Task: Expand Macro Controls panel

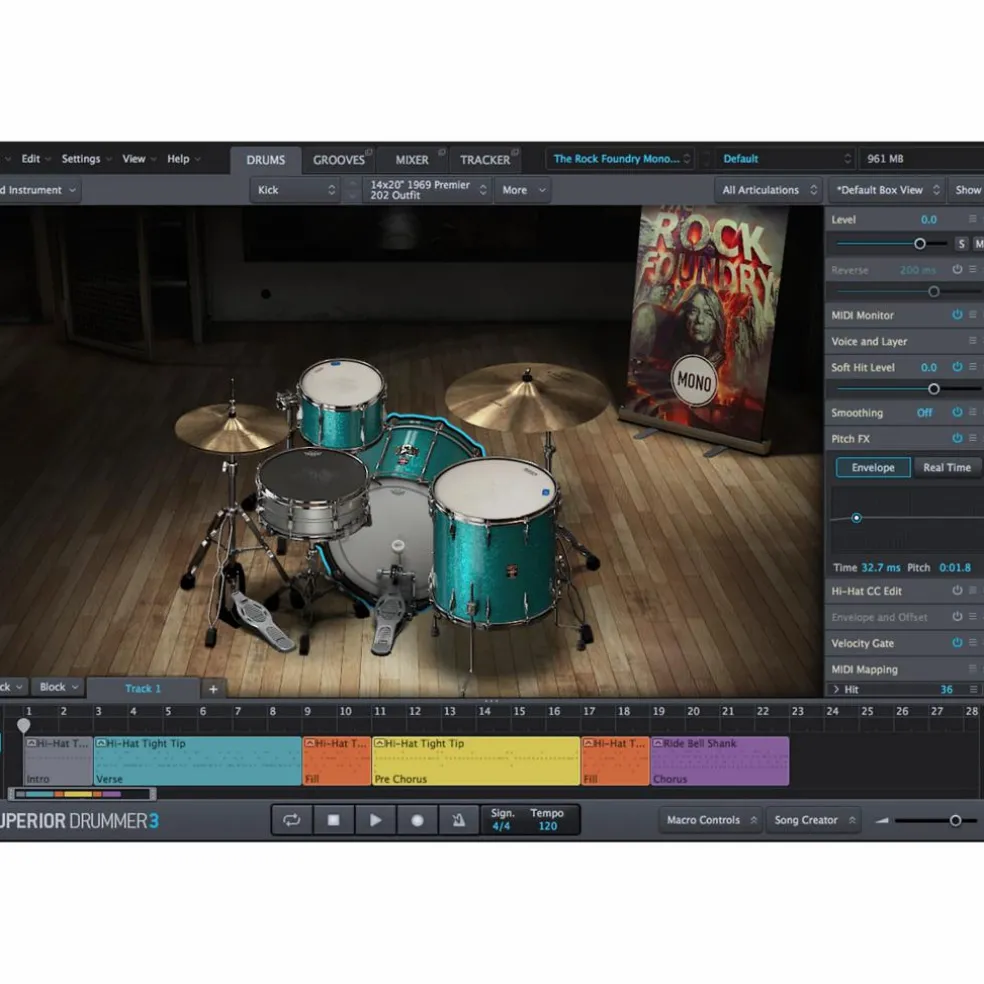Action: tap(711, 820)
